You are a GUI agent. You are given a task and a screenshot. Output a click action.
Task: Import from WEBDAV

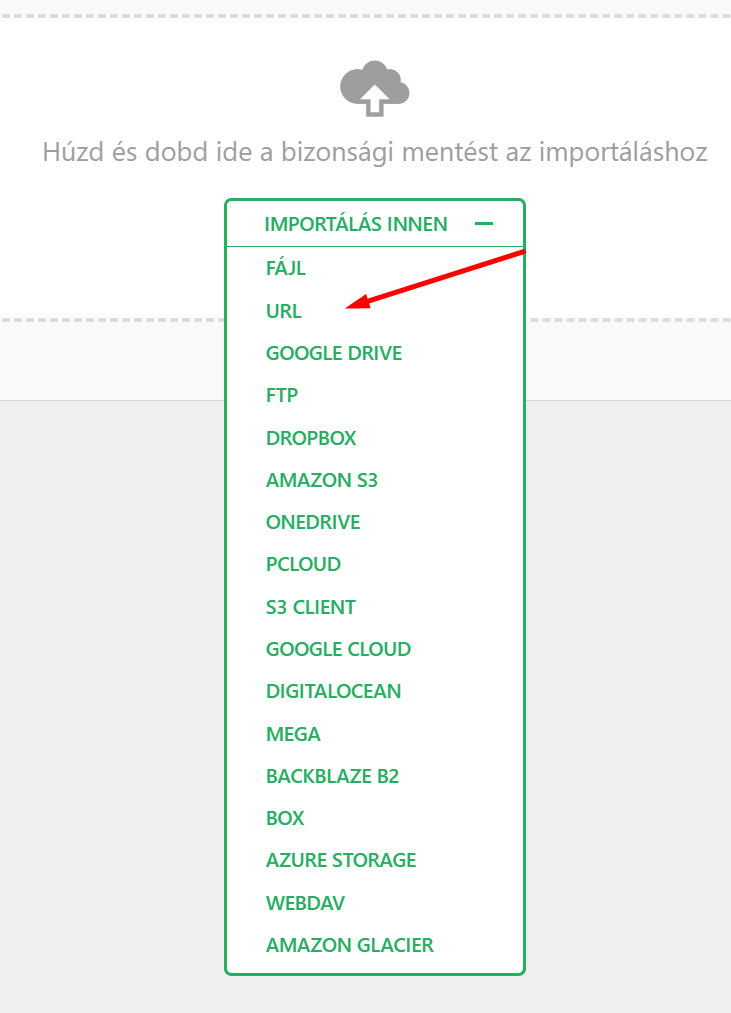tap(304, 902)
